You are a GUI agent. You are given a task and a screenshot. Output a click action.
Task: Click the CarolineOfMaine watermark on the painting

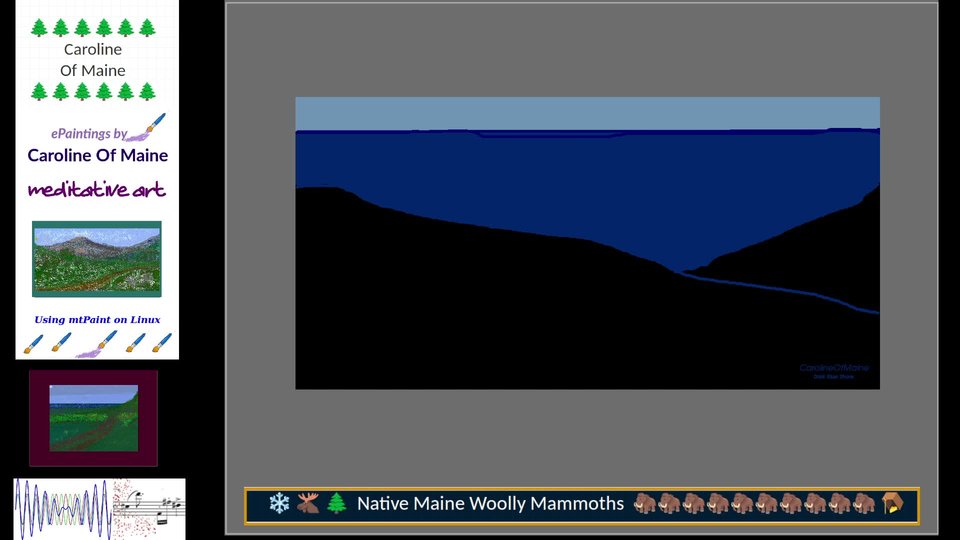(x=834, y=368)
